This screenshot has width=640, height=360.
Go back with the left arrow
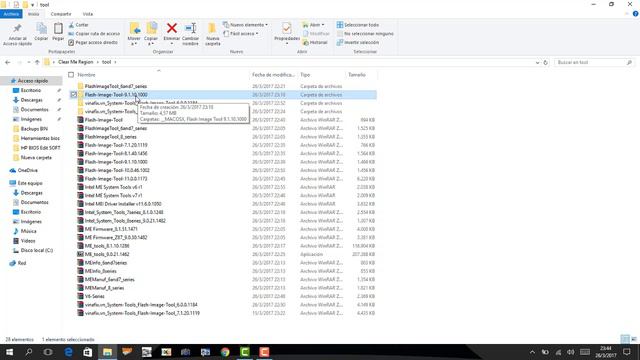[8, 62]
